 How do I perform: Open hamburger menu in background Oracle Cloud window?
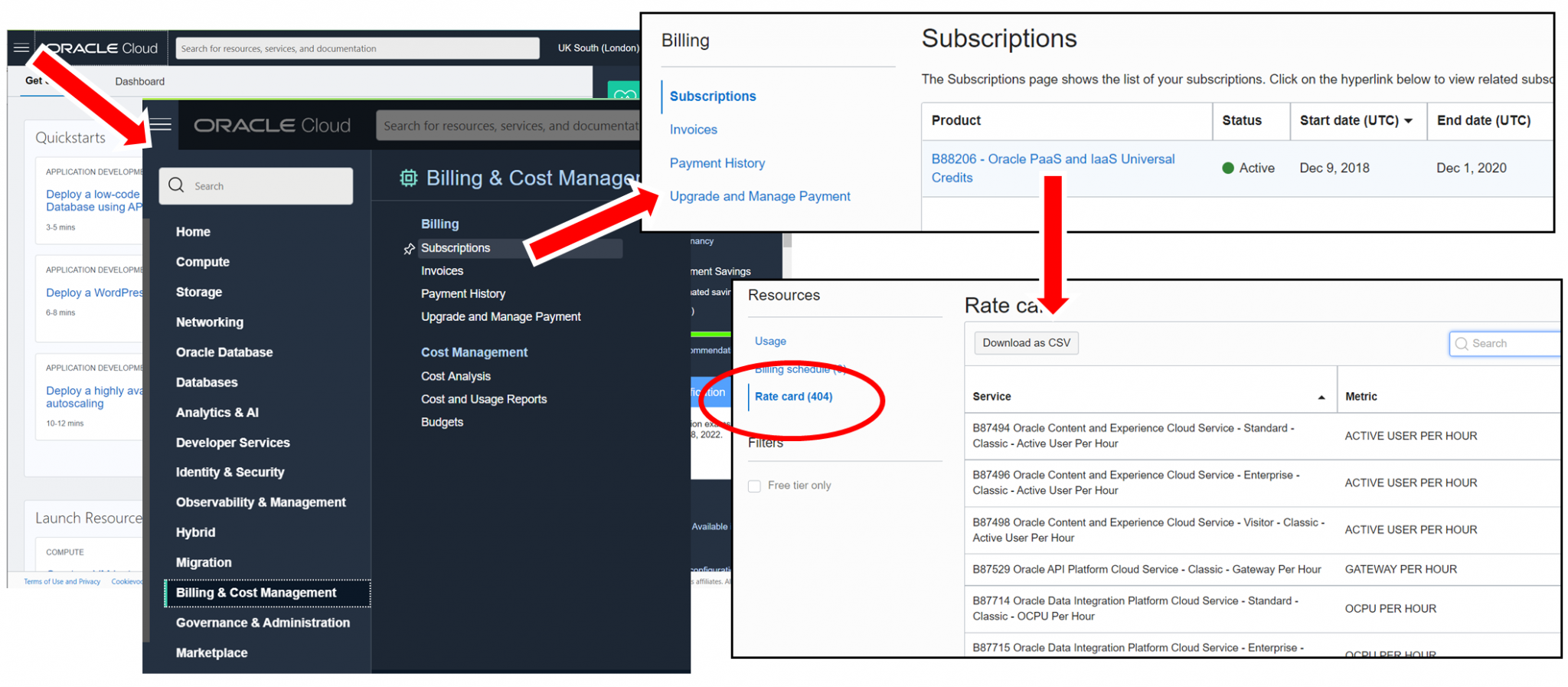21,48
